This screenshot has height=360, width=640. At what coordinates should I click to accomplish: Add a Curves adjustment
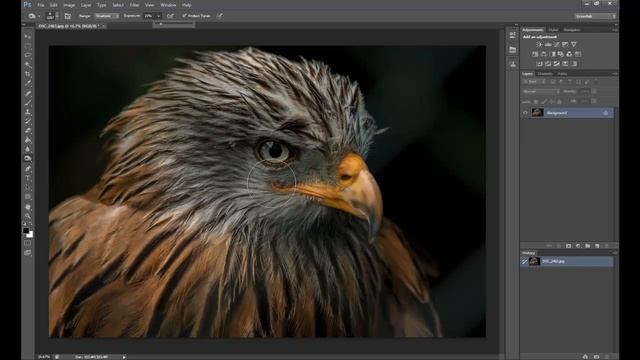tap(556, 44)
